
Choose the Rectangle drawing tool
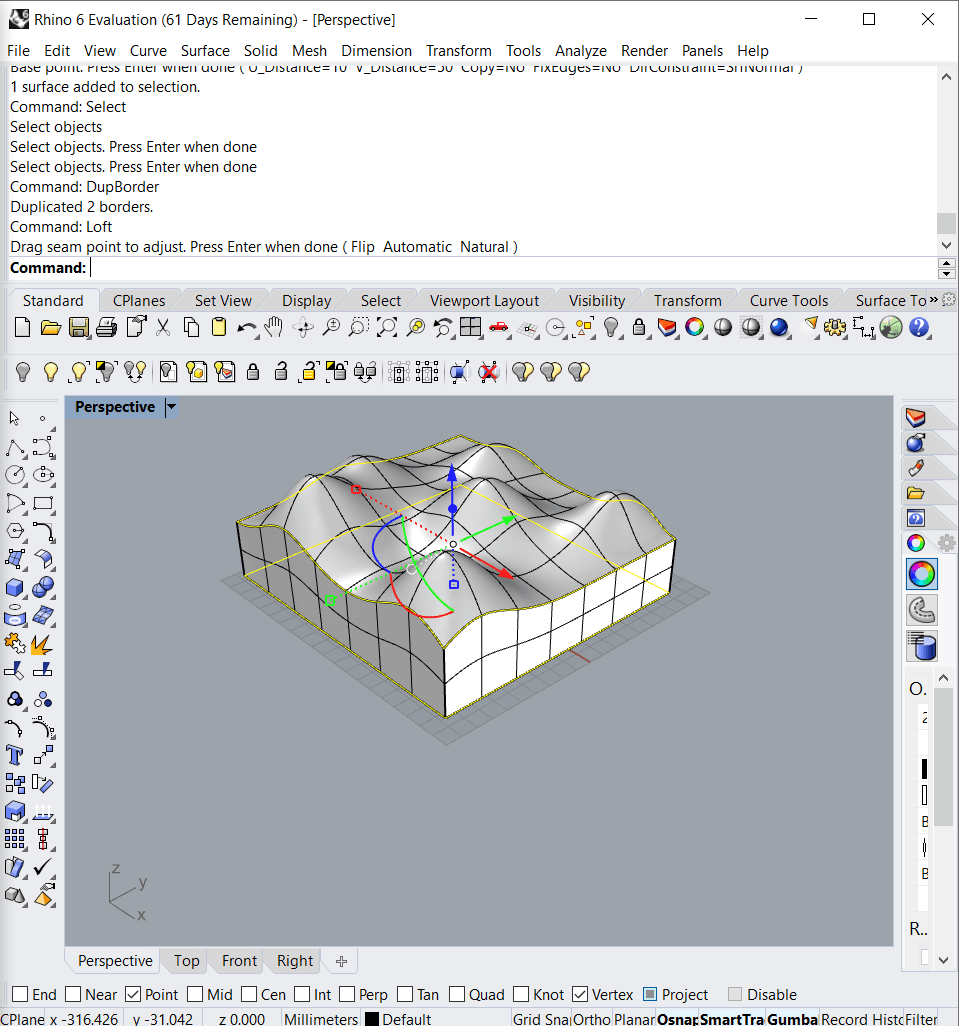click(43, 503)
